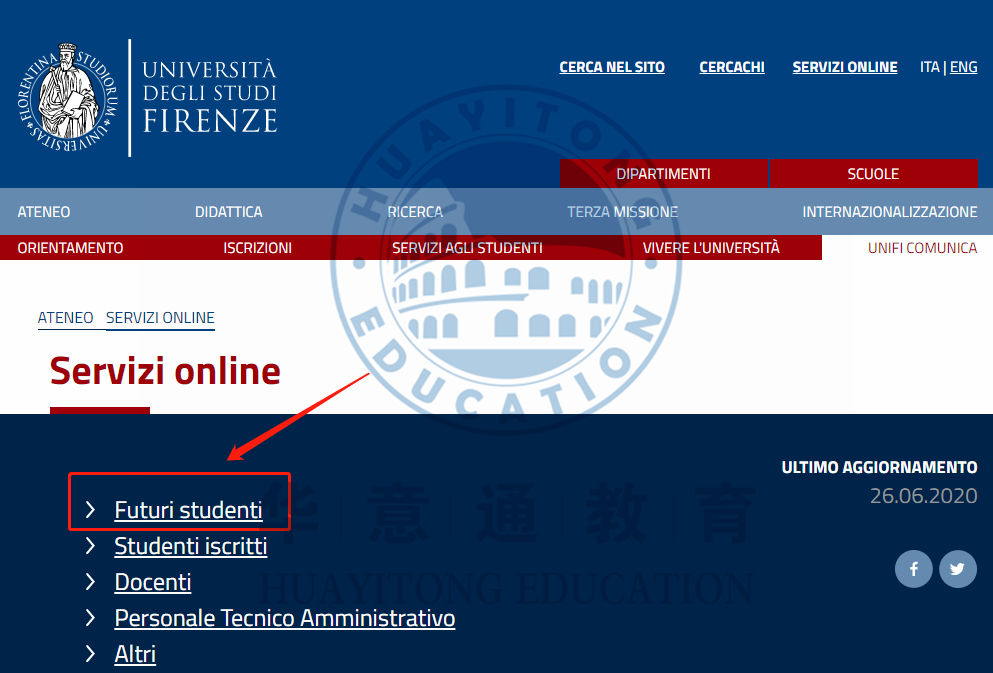The width and height of the screenshot is (993, 673).
Task: Expand chevron beside Personale Tecnico Amministrativo
Action: click(x=91, y=618)
